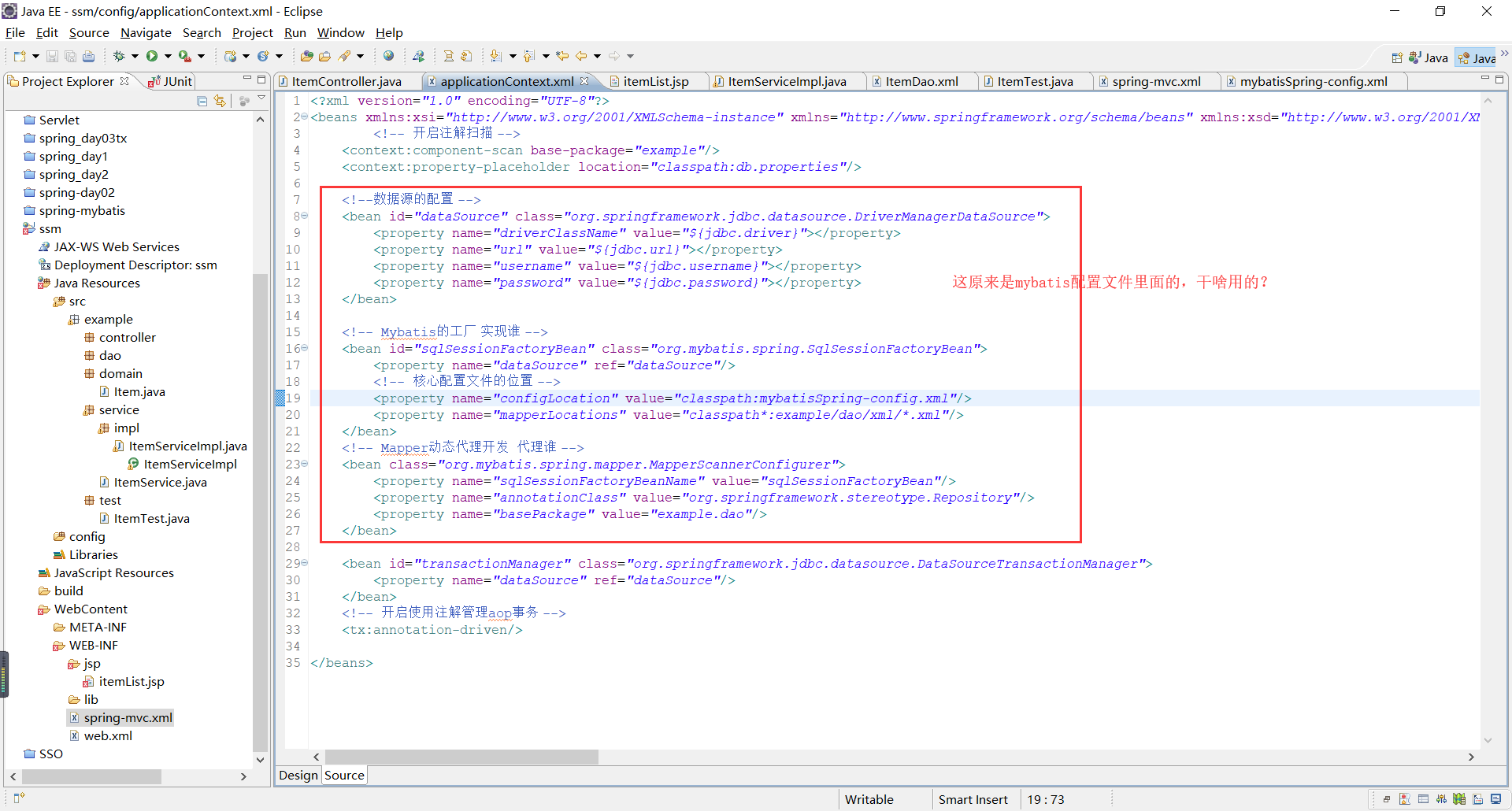Viewport: 1512px width, 811px height.
Task: Switch to the Design tab at bottom
Action: coord(298,776)
